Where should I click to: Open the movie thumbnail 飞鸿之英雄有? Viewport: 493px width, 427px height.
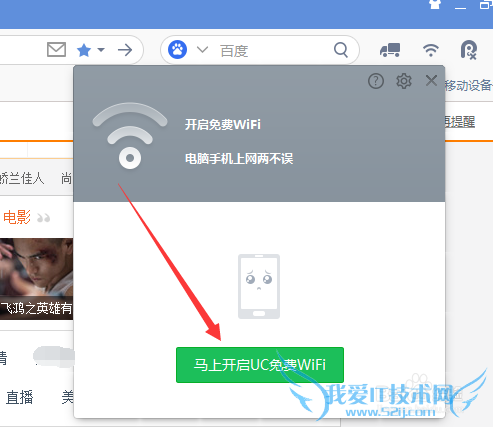(36, 279)
